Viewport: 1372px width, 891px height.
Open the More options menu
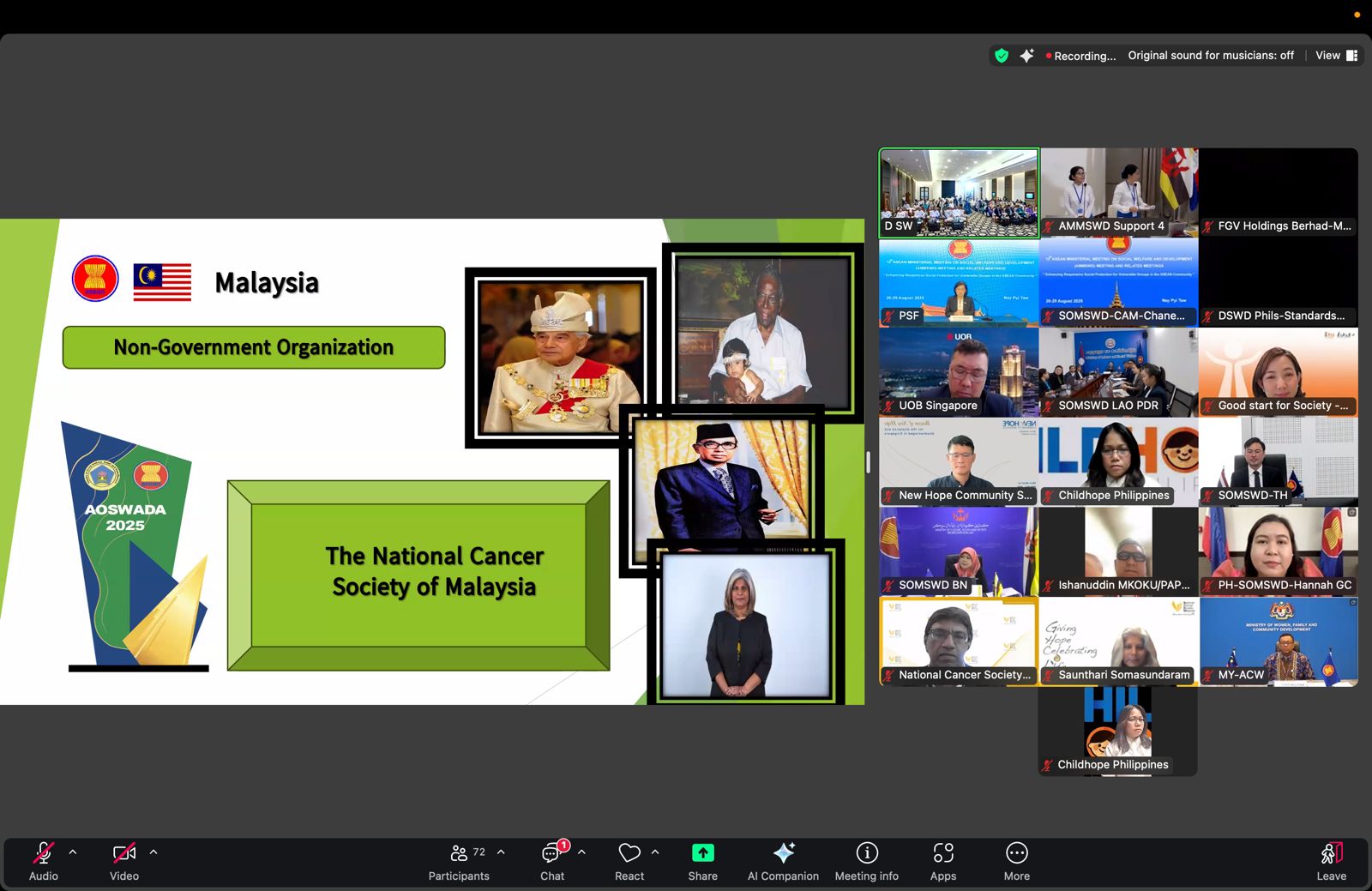click(1017, 861)
